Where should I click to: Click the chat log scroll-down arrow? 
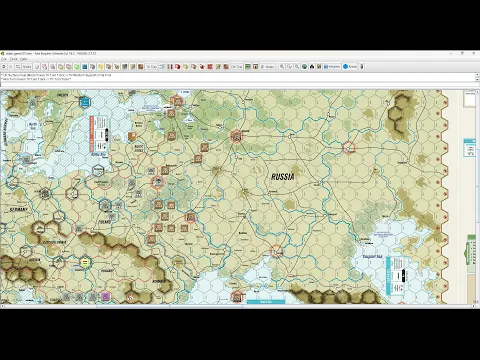[477, 80]
